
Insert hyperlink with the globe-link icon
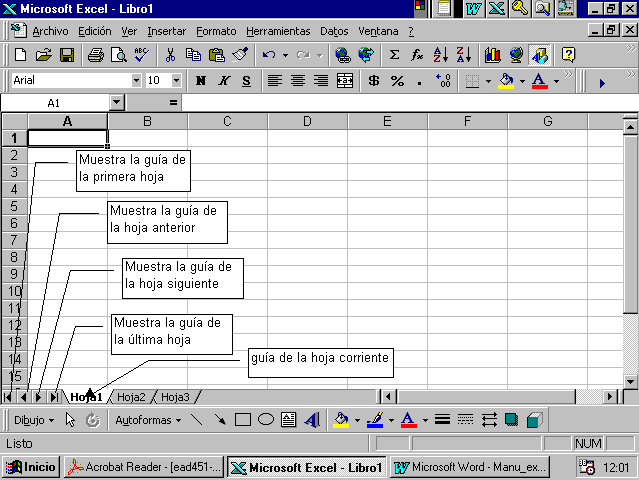point(343,55)
